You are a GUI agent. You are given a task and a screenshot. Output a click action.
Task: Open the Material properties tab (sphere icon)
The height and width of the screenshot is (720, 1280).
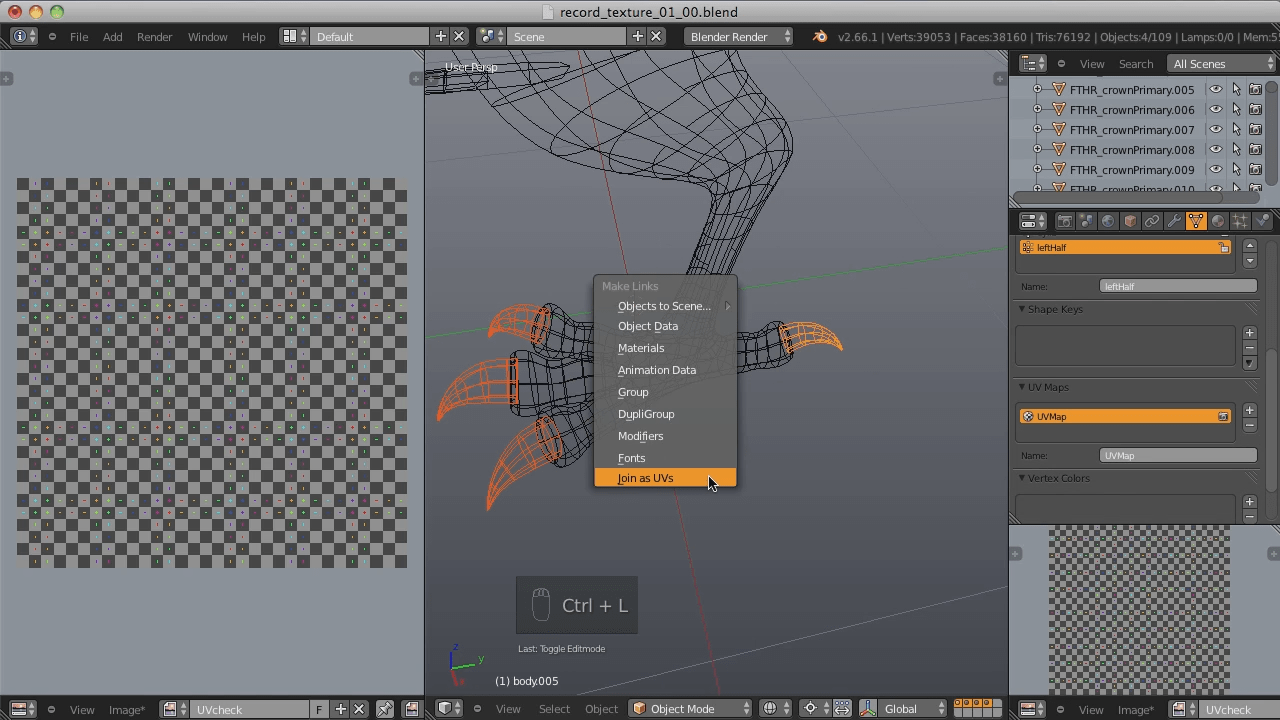pyautogui.click(x=1219, y=221)
